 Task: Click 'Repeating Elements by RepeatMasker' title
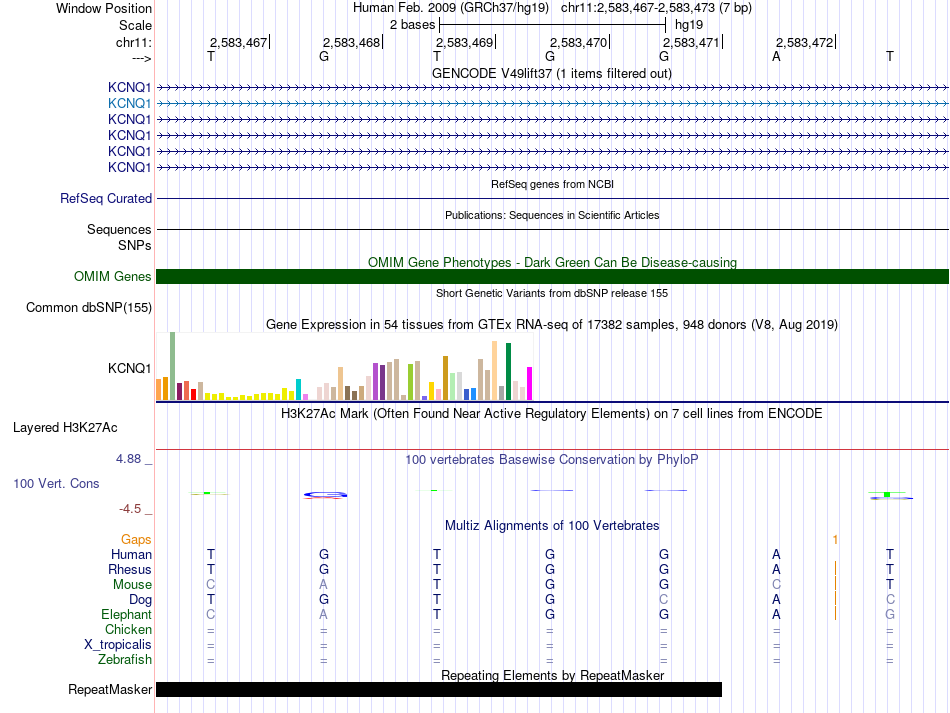(x=552, y=675)
